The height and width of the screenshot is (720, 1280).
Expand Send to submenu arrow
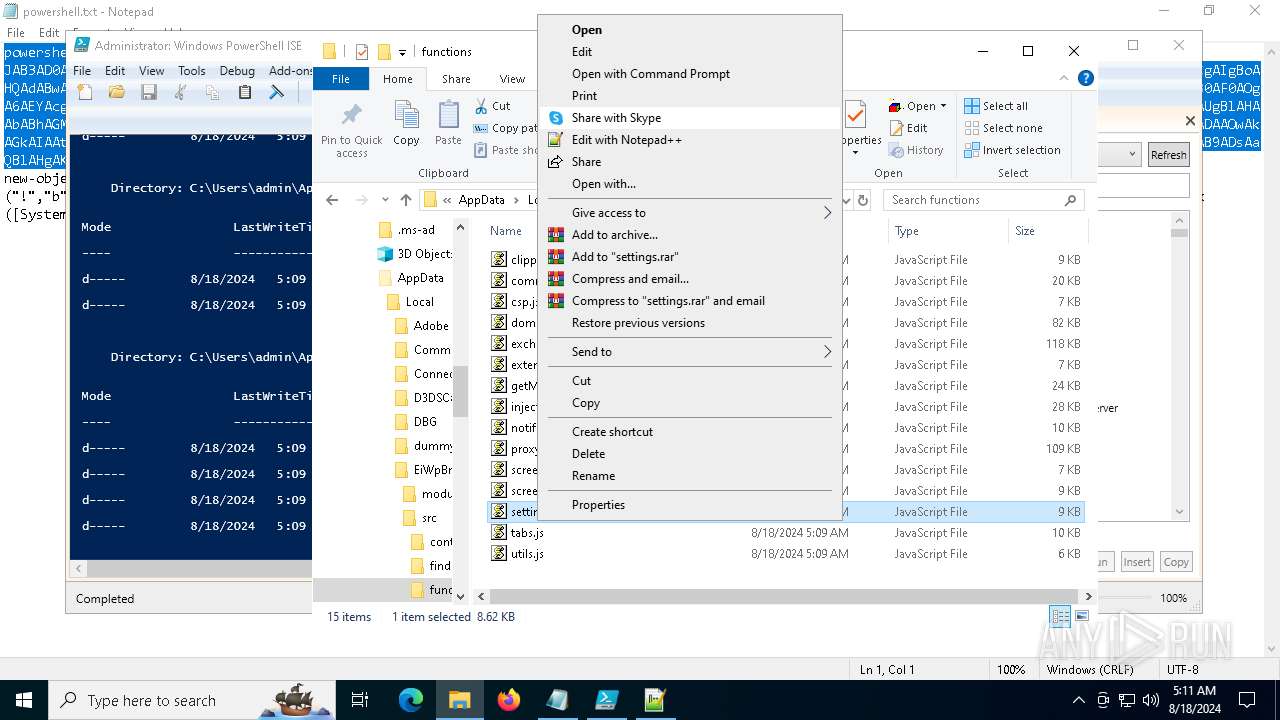coord(827,352)
